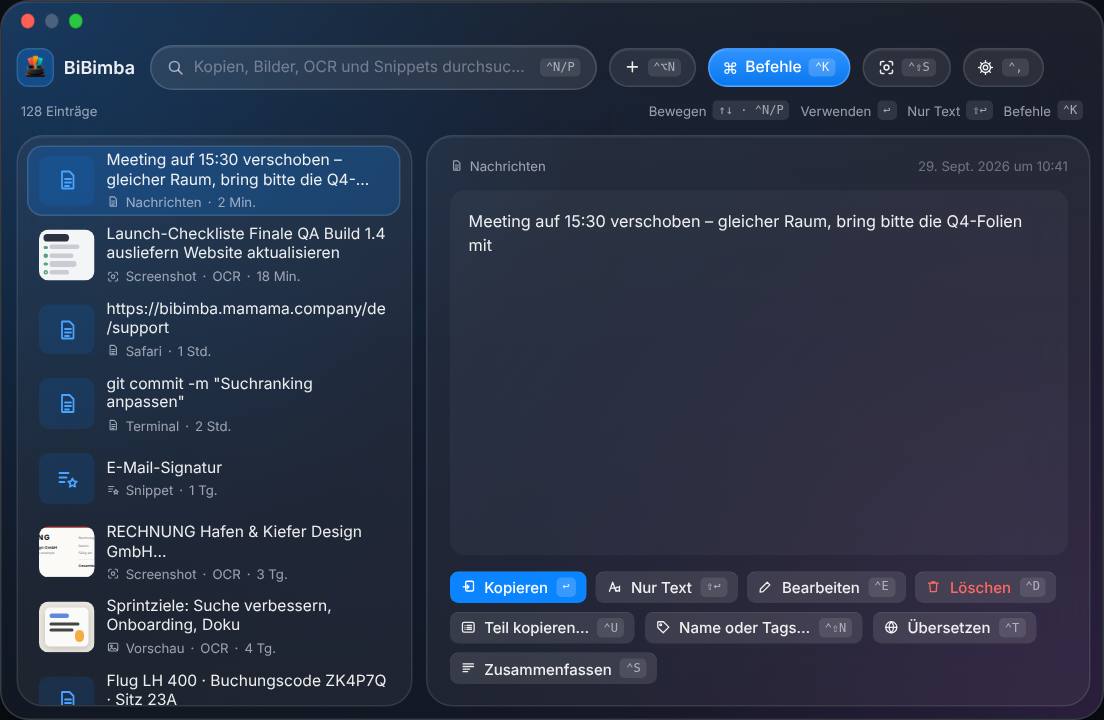
Task: Click the document icon of Meeting entry
Action: [x=67, y=181]
